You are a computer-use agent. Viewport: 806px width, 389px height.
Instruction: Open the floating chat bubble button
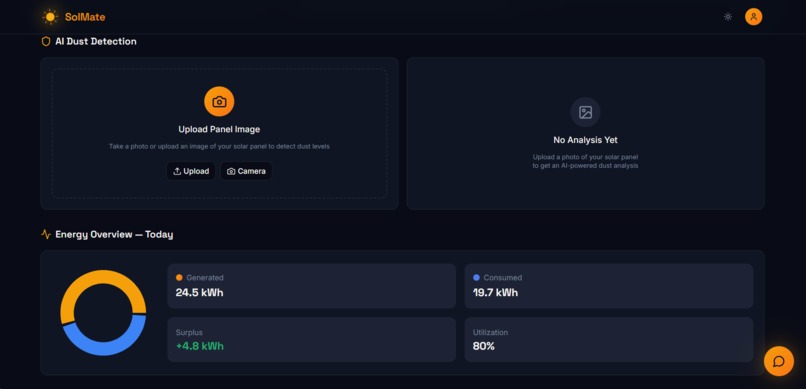[x=779, y=361]
